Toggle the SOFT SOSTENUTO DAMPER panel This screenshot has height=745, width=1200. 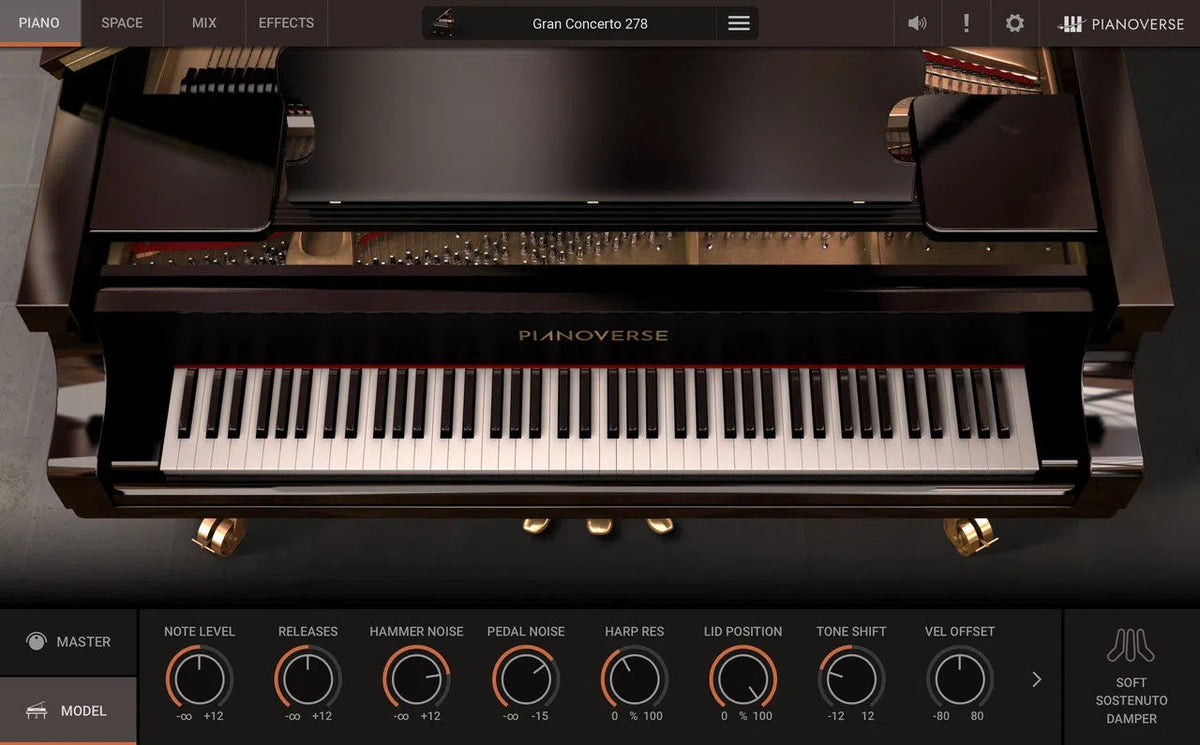tap(1131, 678)
